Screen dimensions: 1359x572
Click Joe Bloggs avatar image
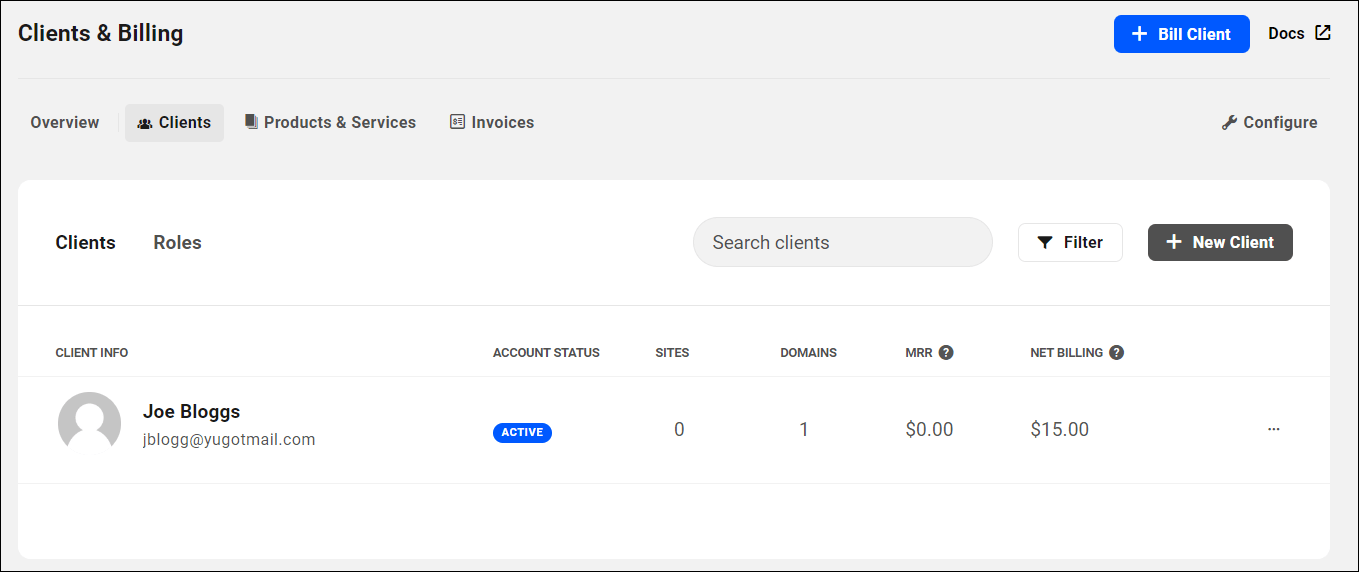89,423
